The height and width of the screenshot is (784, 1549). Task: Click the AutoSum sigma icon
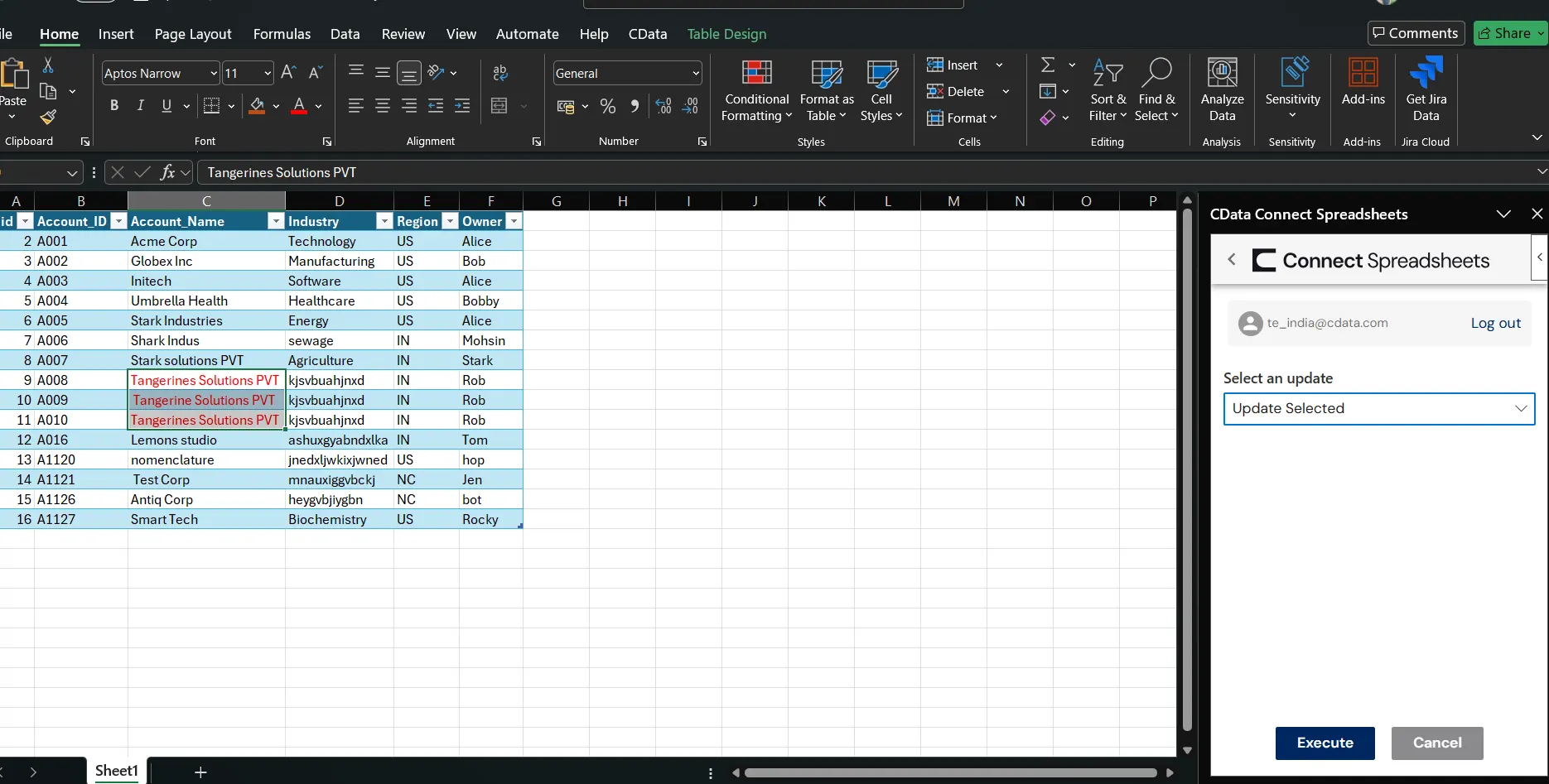coord(1048,65)
